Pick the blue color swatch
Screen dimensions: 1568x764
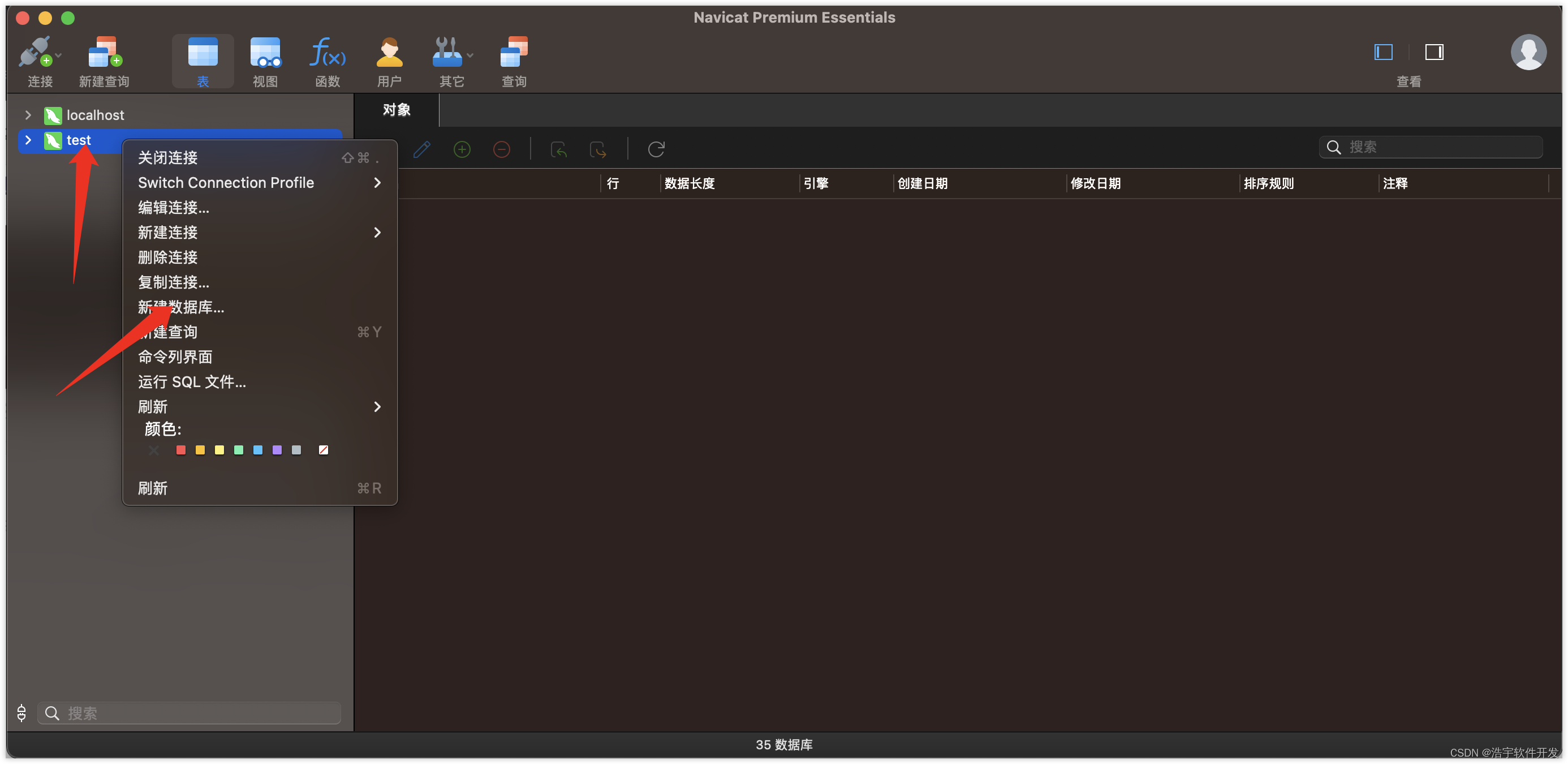pyautogui.click(x=258, y=450)
